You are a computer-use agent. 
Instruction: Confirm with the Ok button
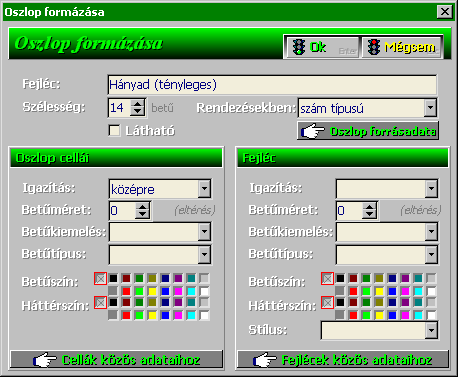pyautogui.click(x=322, y=47)
